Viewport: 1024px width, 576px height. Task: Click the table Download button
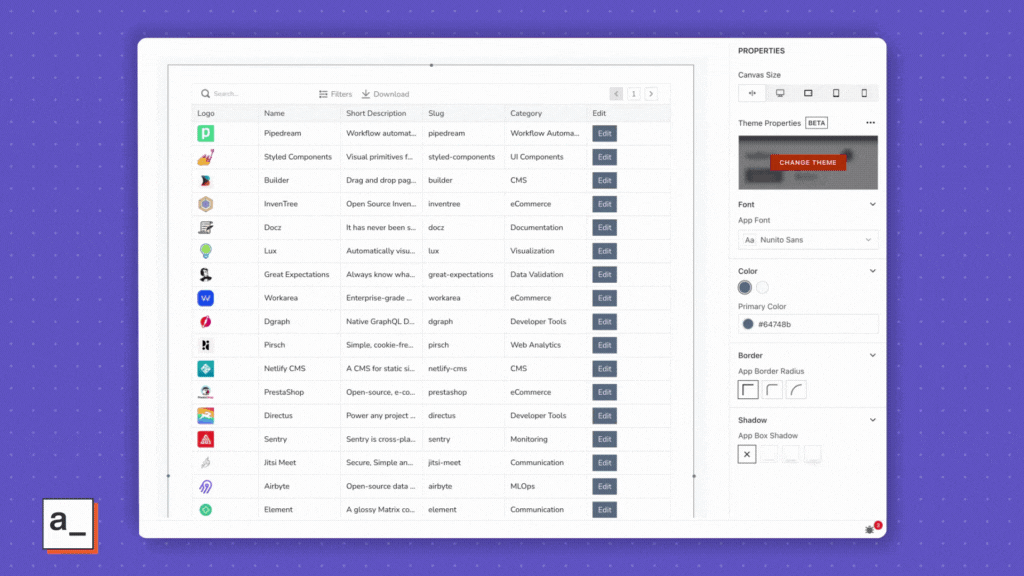click(385, 94)
